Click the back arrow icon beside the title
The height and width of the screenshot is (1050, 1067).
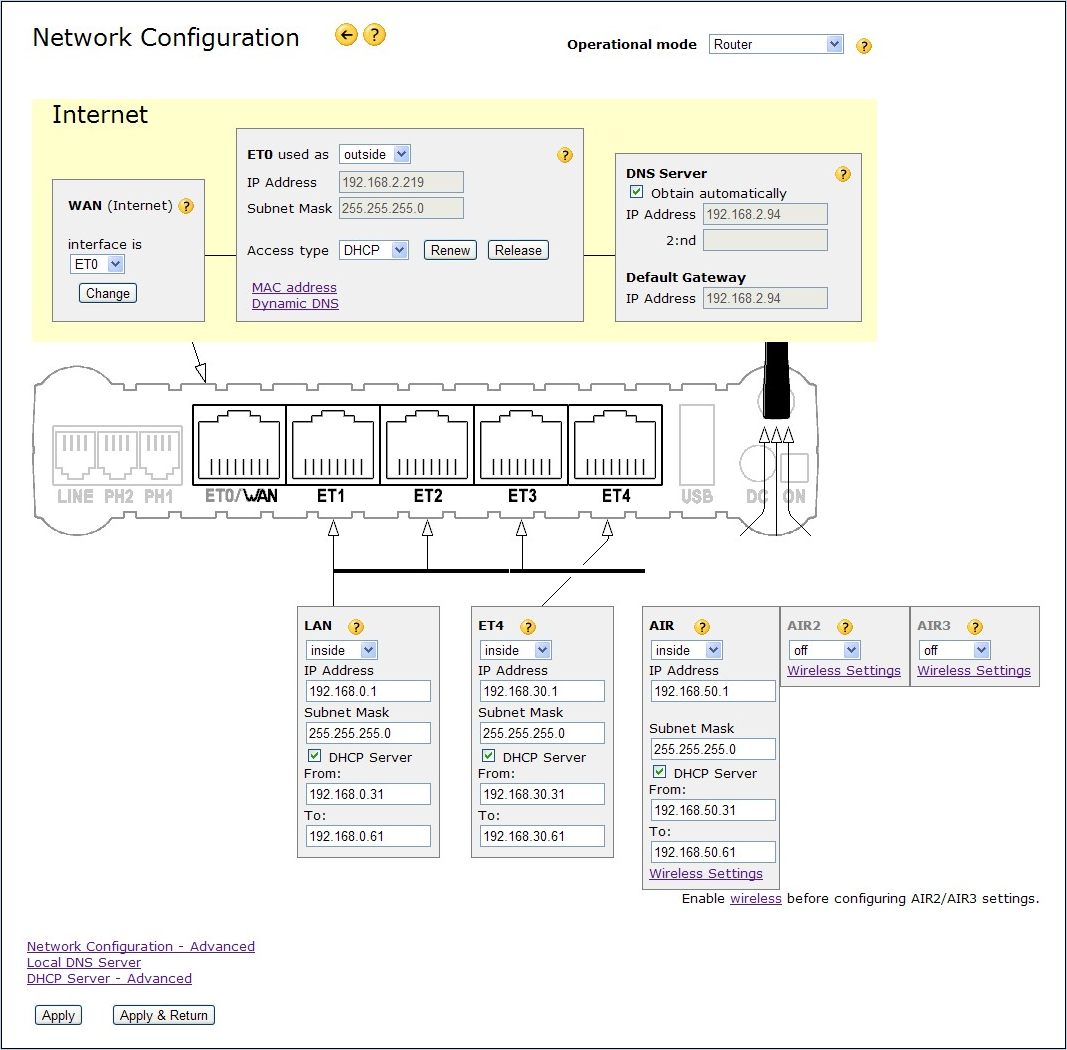[346, 36]
